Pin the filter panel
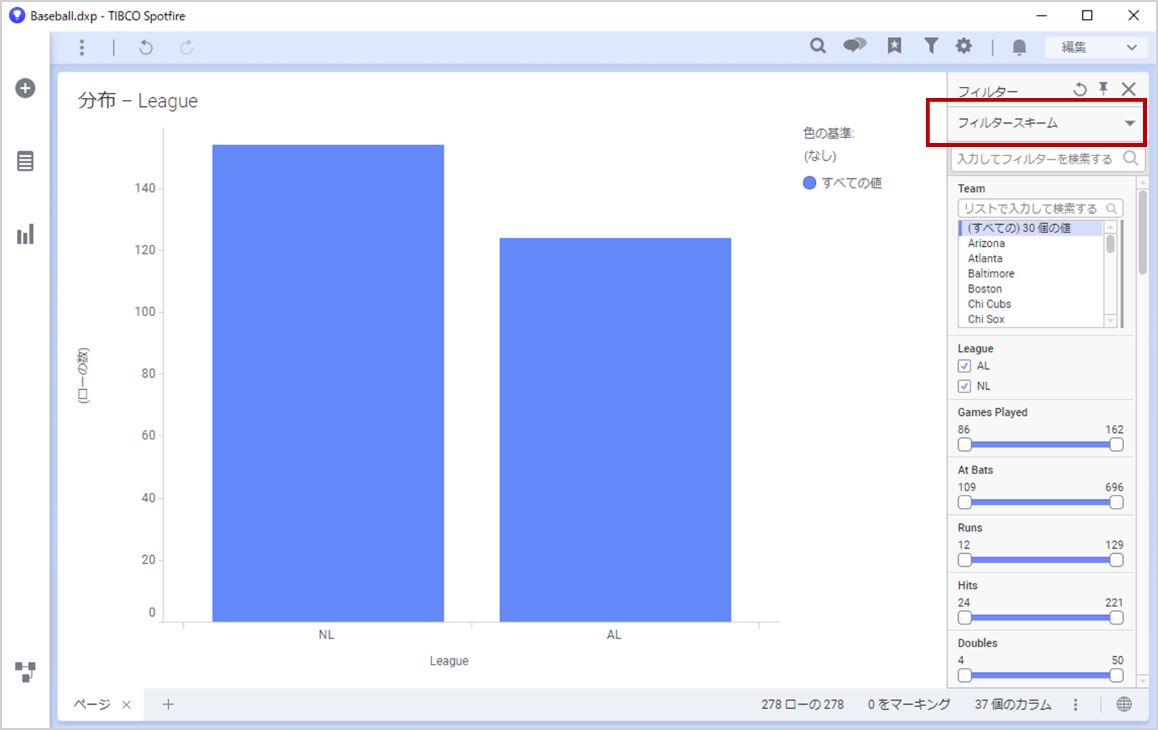This screenshot has height=730, width=1158. (1103, 89)
